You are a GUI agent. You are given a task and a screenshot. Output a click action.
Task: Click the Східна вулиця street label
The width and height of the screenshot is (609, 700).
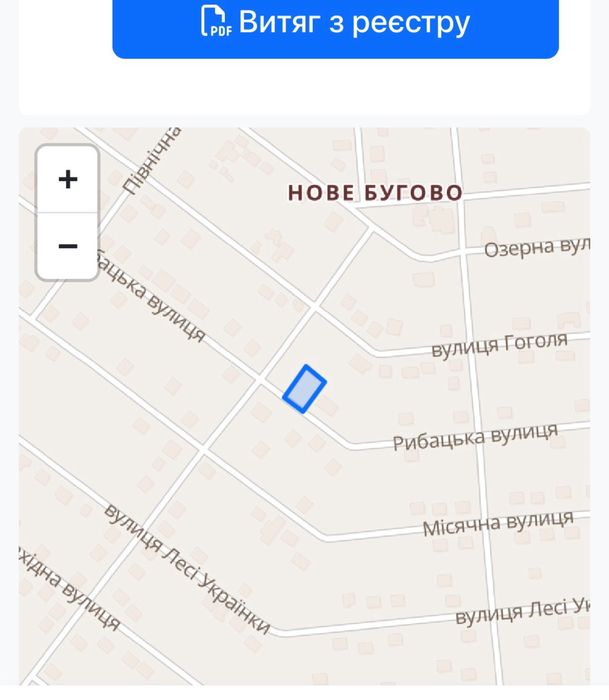tap(70, 589)
